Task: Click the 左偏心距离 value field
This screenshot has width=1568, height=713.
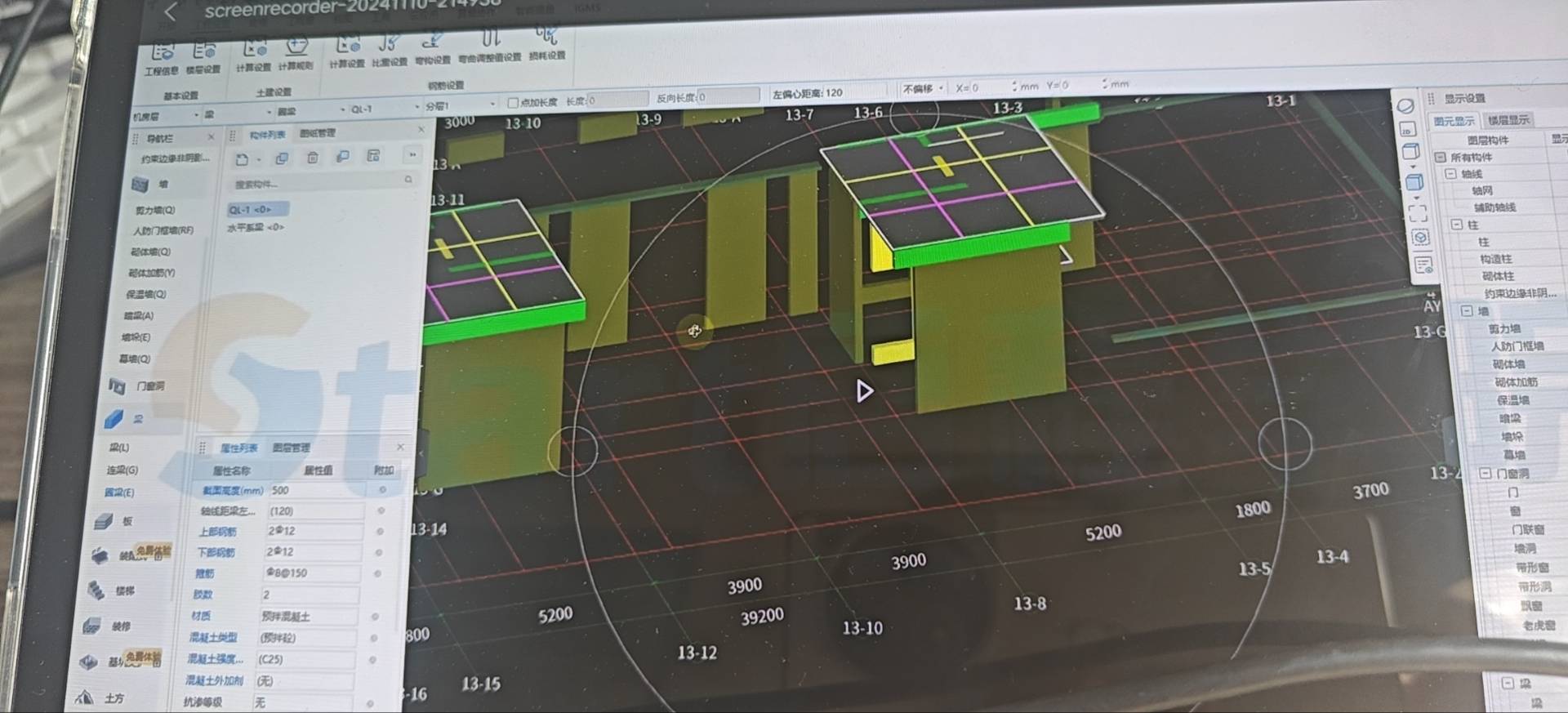Action: point(853,92)
